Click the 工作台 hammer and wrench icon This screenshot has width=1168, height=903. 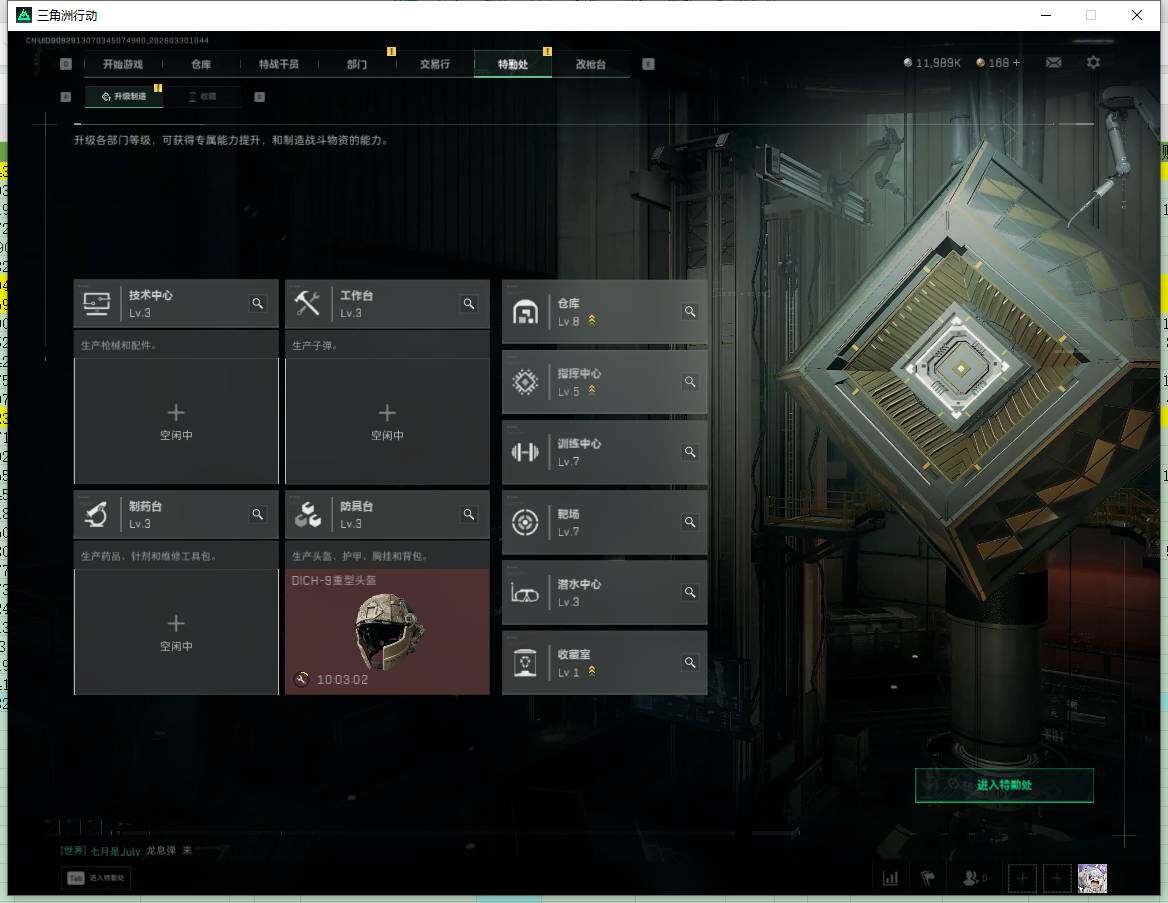click(307, 303)
